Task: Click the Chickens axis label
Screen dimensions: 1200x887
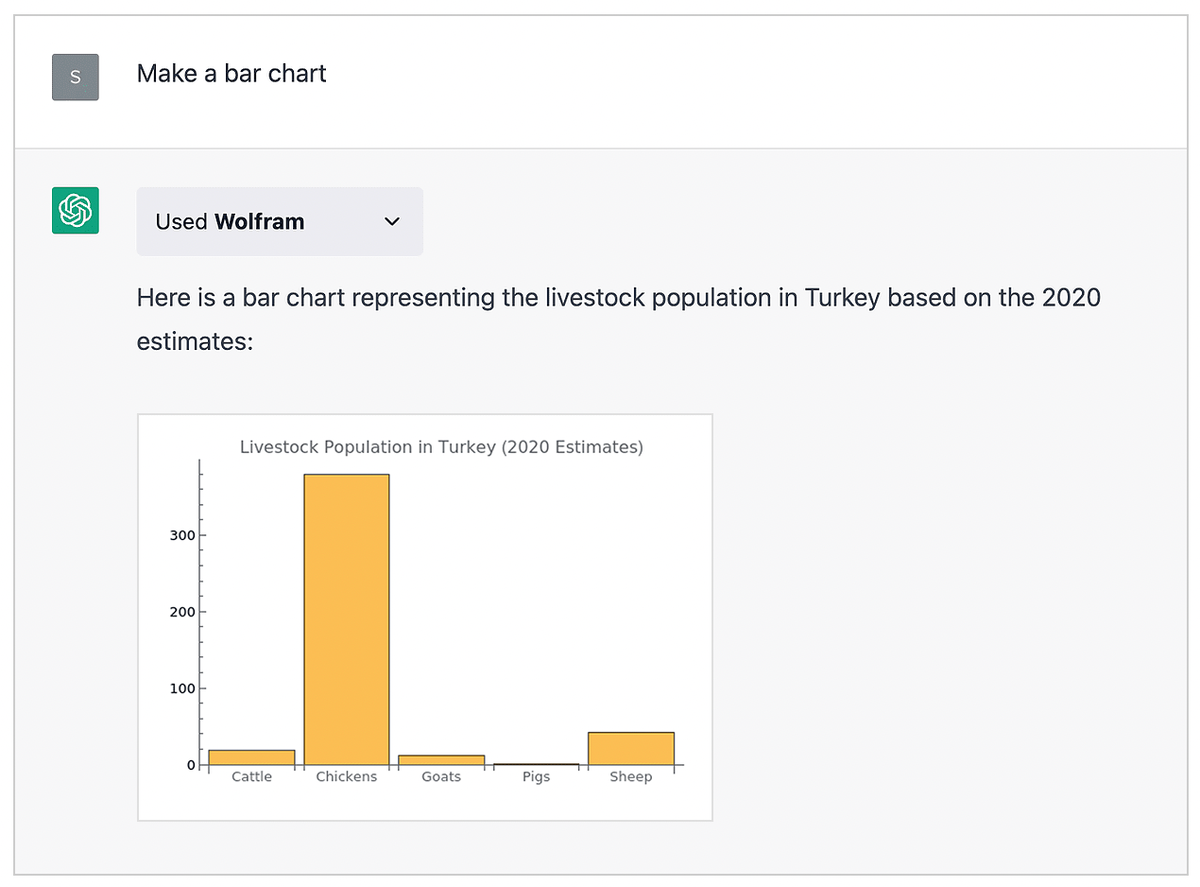Action: (346, 777)
